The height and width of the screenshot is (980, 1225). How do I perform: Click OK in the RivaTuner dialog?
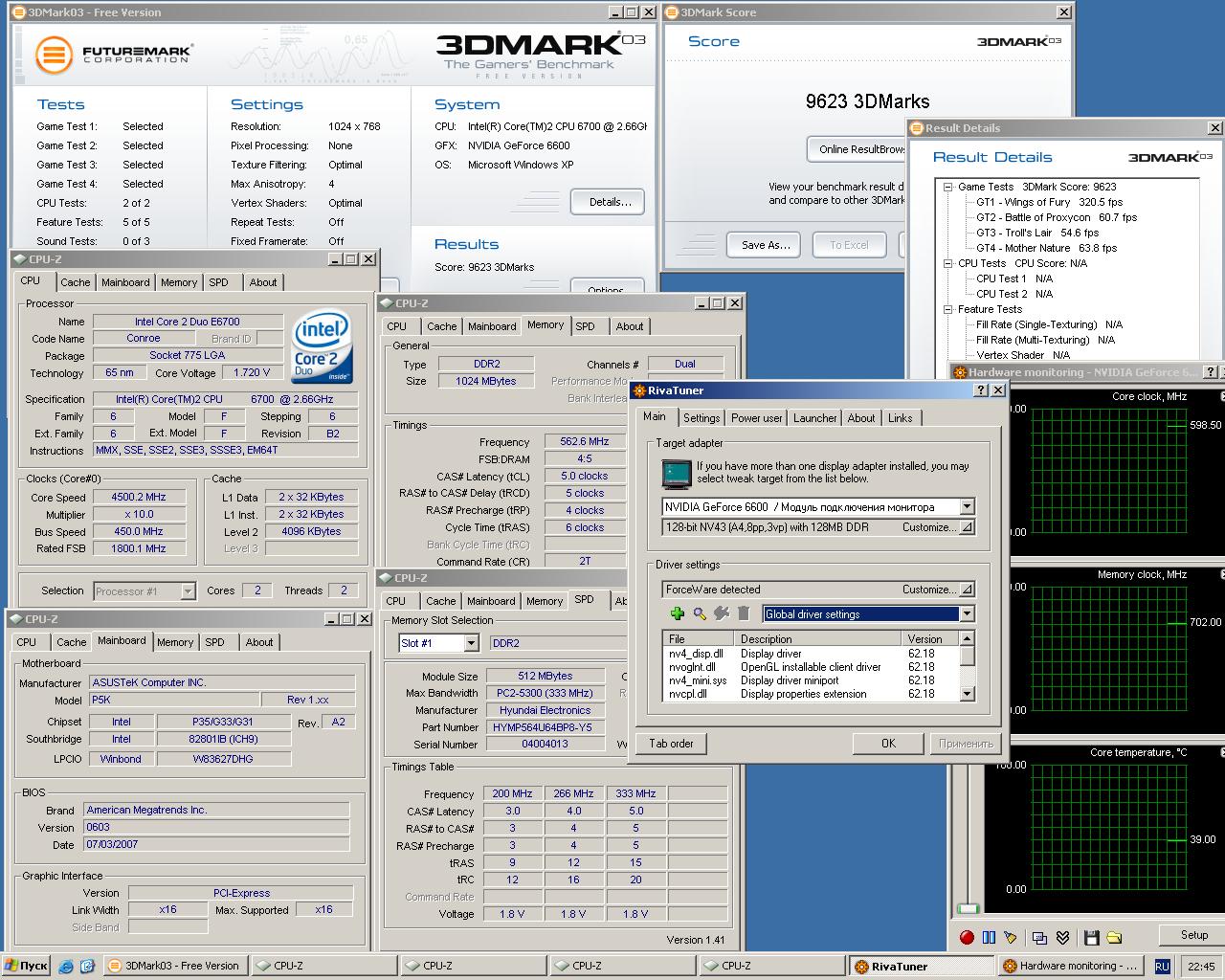pos(888,744)
